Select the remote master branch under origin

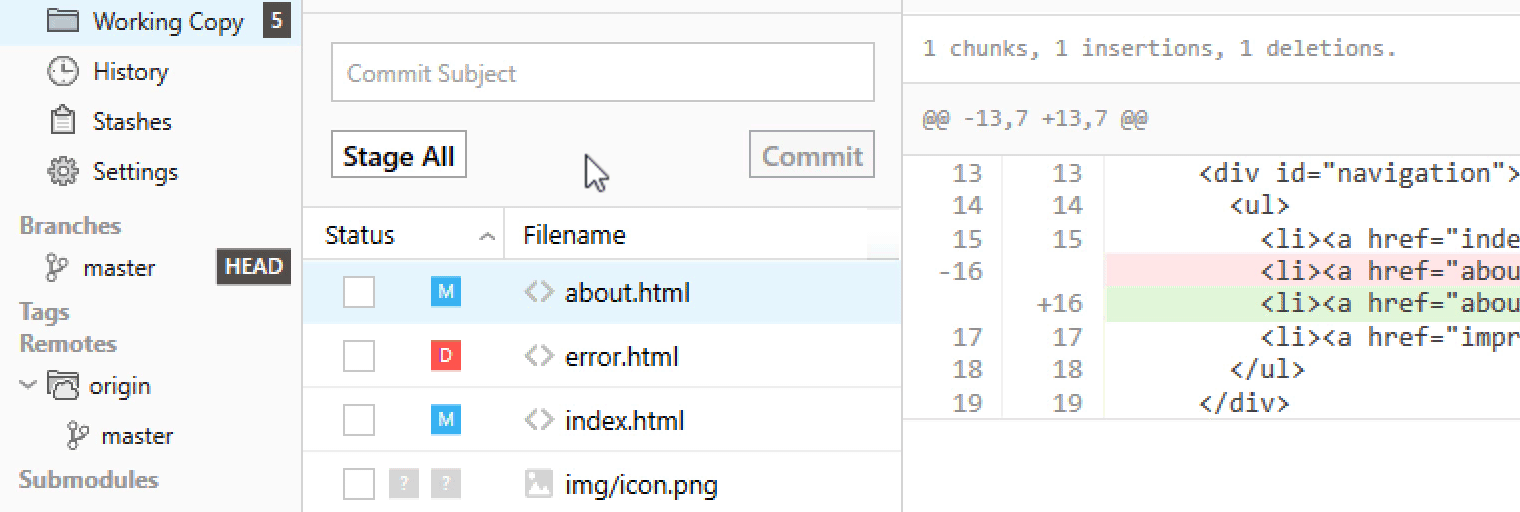click(137, 436)
